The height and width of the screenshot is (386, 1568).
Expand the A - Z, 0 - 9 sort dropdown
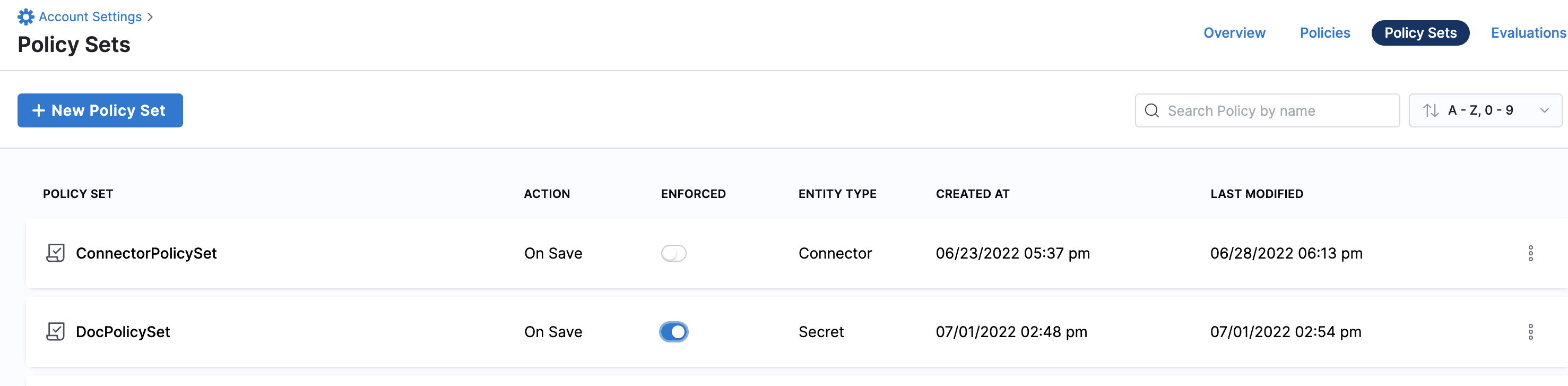click(1544, 110)
